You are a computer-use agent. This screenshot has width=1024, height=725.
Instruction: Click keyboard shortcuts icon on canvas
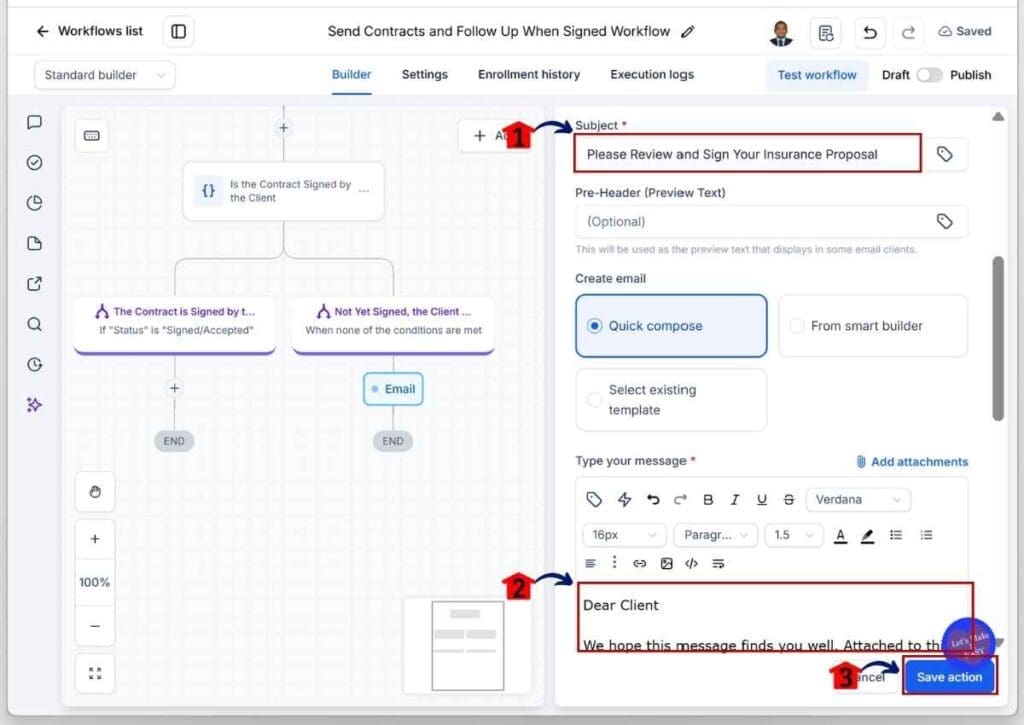click(91, 136)
